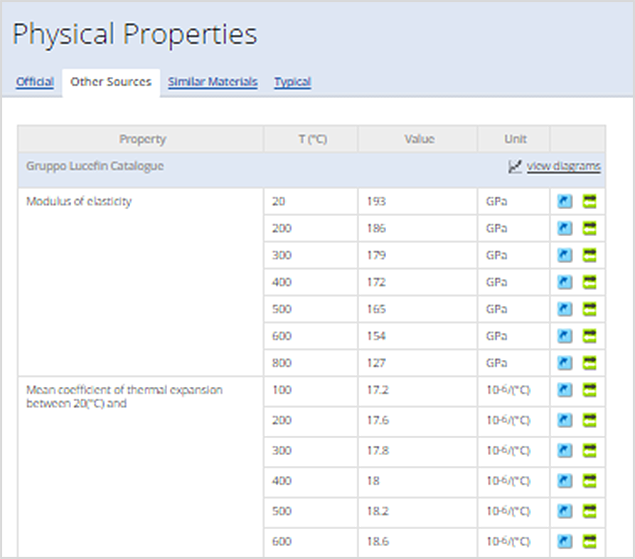Click blue arrow icon in 17.8 expansion row
635x559 pixels.
pyautogui.click(x=565, y=450)
